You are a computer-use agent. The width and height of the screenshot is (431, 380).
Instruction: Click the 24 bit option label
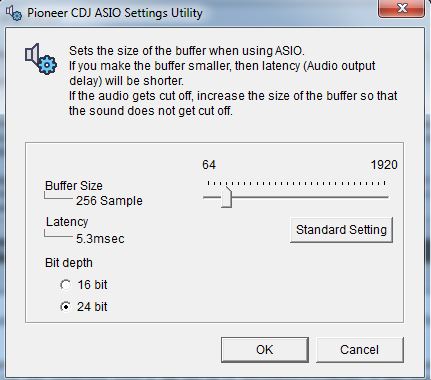pos(92,307)
